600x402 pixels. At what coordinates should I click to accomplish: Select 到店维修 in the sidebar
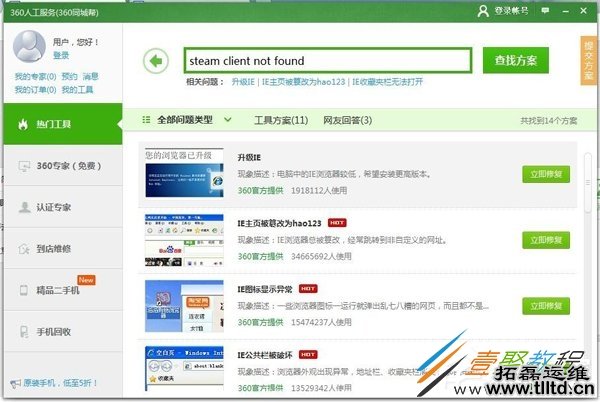(x=63, y=249)
